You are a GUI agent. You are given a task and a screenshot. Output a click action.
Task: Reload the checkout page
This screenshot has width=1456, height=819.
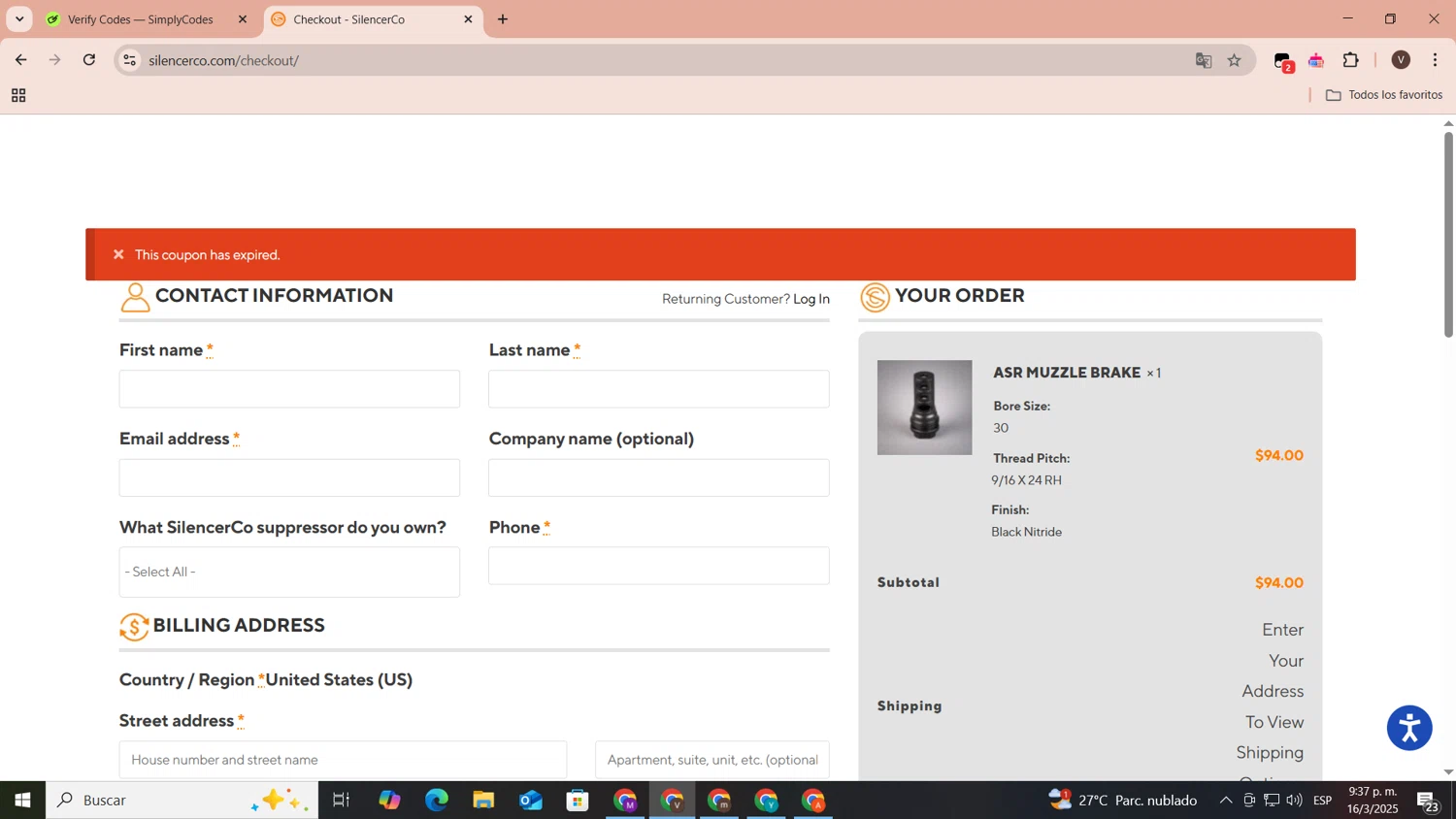tap(89, 60)
